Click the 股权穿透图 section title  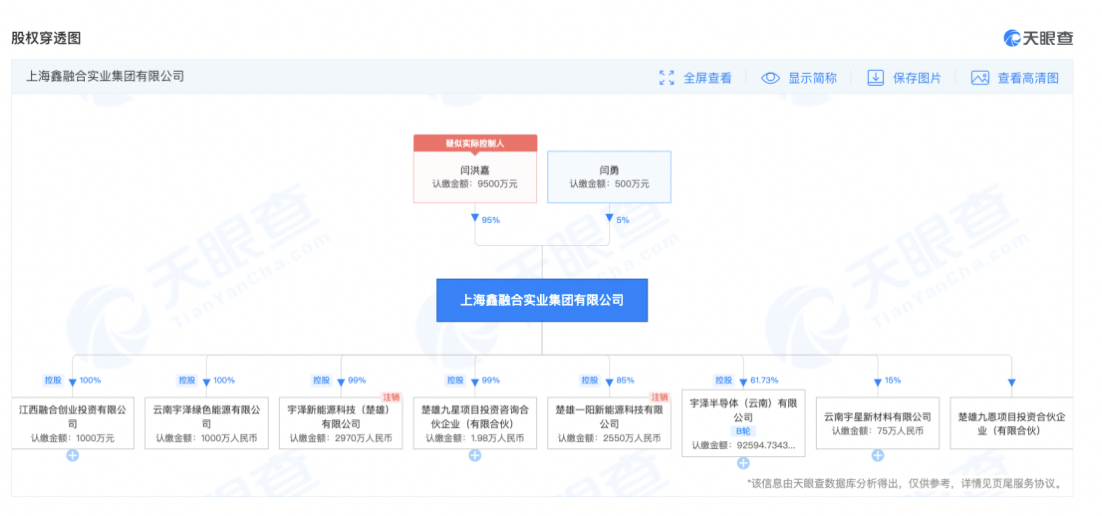coord(46,39)
